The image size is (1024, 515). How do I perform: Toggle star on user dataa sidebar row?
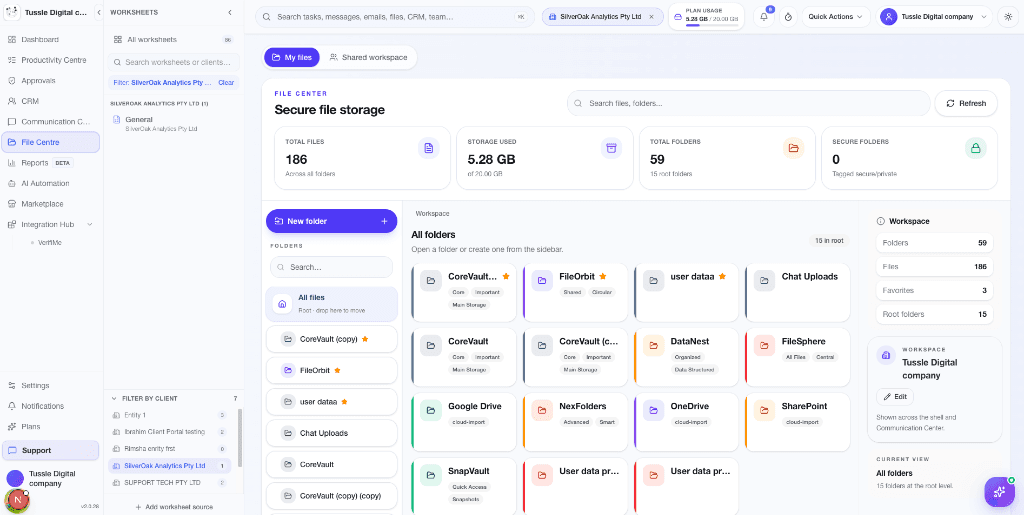pos(344,401)
